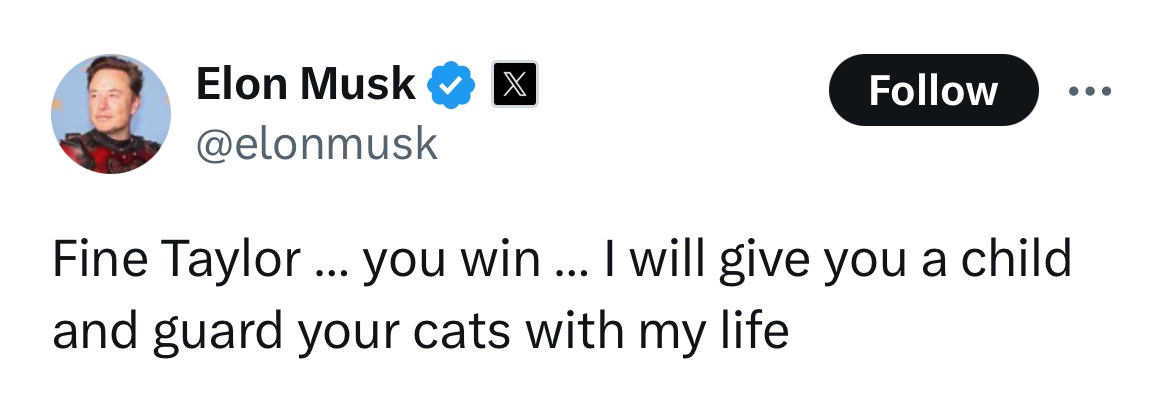Open the three-dot more options menu

[x=1089, y=91]
